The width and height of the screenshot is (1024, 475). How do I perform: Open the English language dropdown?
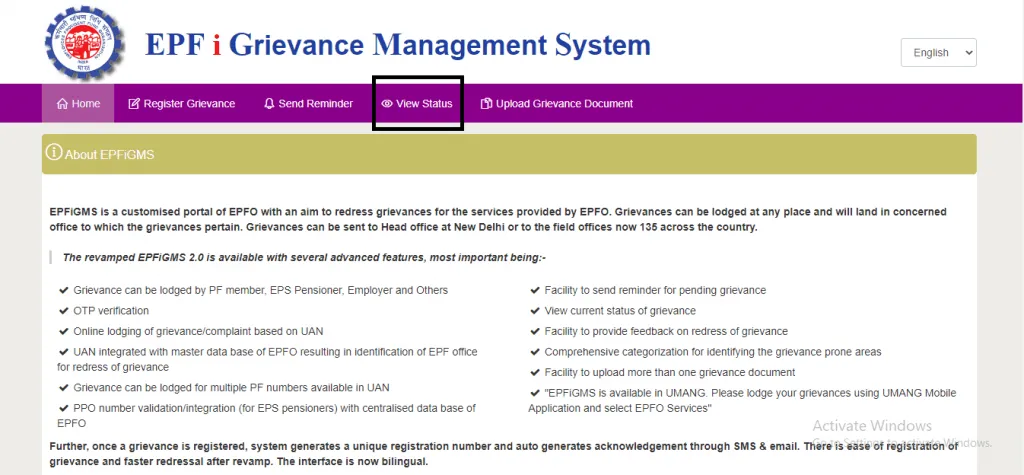[938, 53]
